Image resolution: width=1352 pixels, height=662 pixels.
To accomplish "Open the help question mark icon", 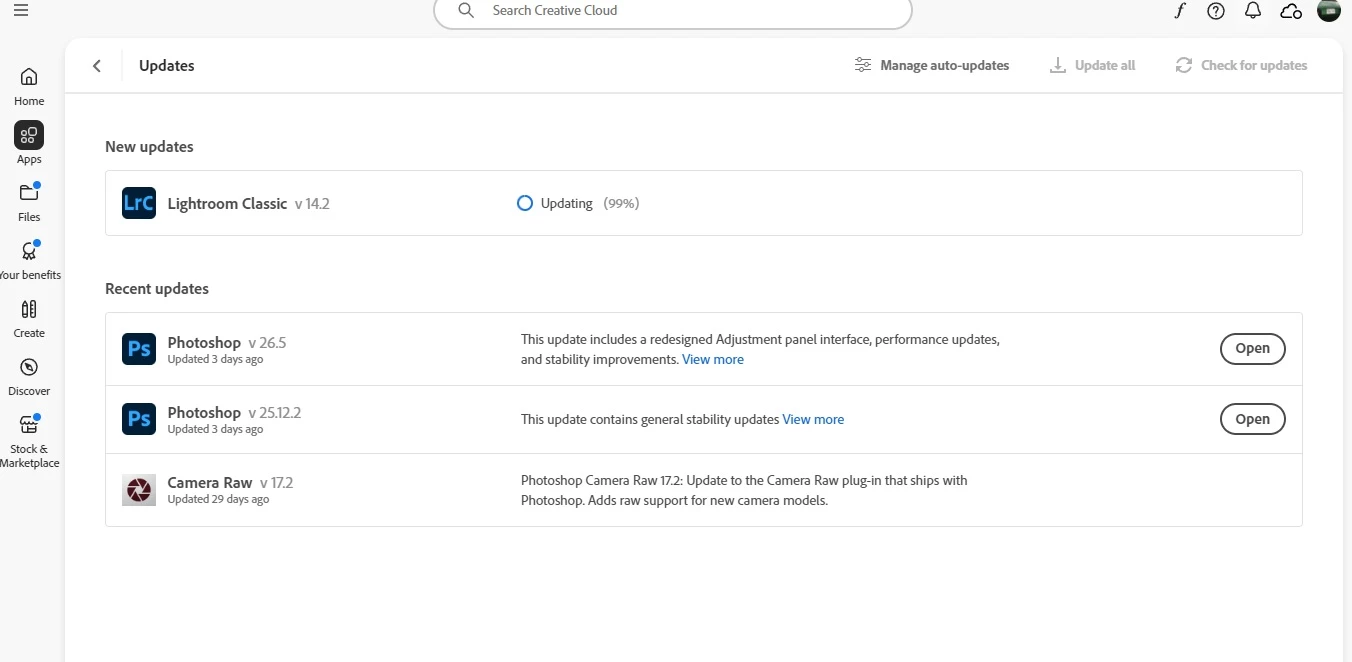I will 1216,10.
